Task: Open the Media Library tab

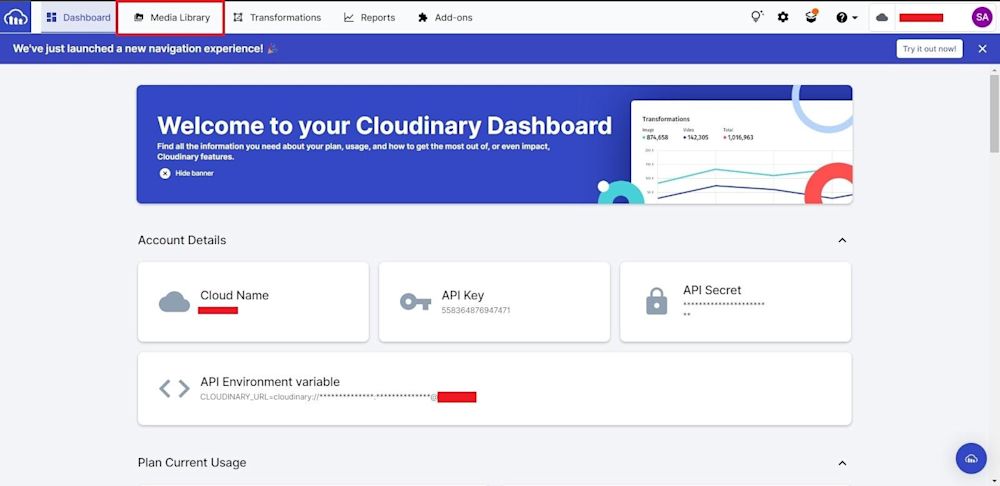Action: click(170, 17)
